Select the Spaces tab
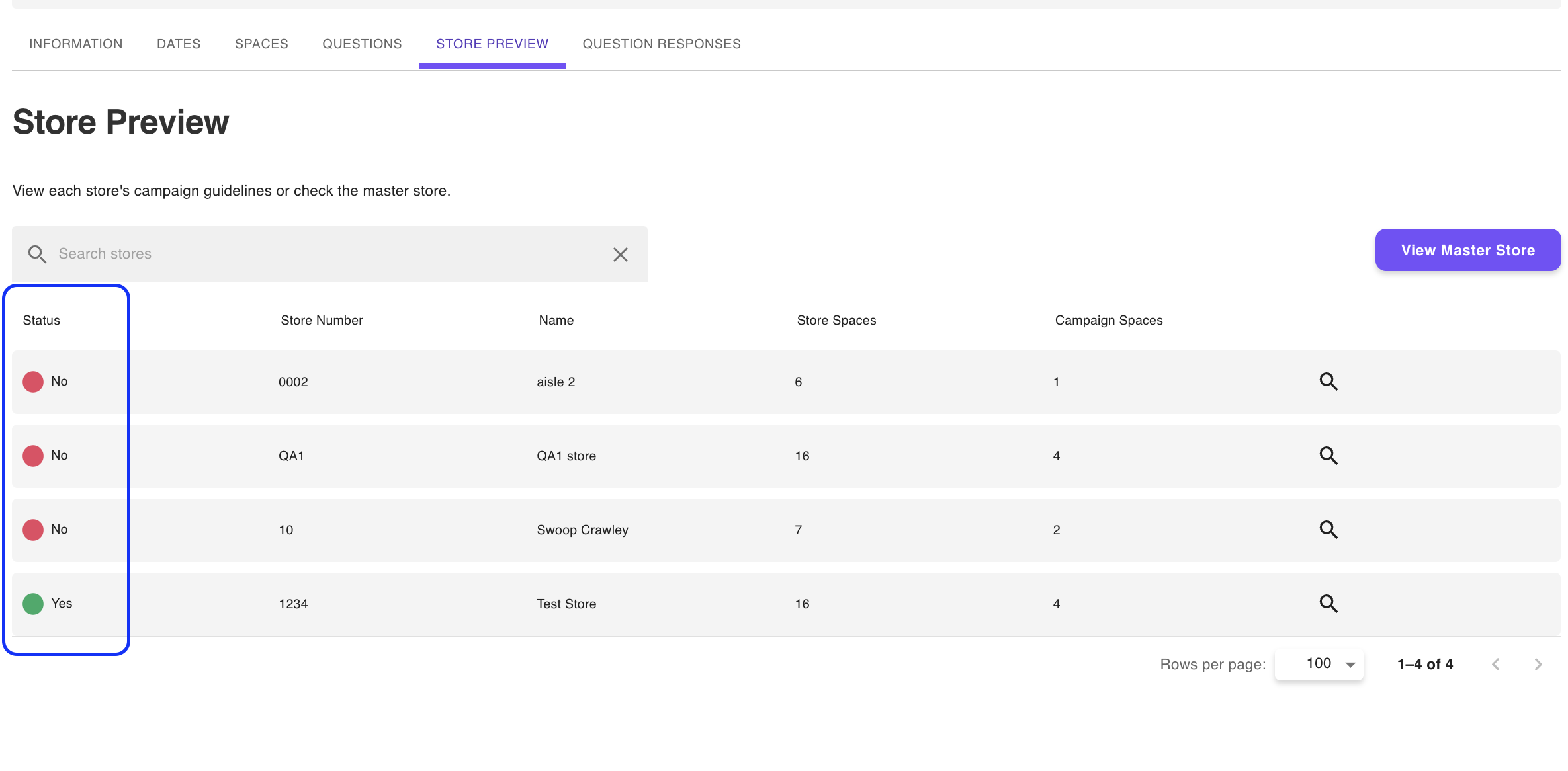Image resolution: width=1568 pixels, height=771 pixels. [261, 44]
